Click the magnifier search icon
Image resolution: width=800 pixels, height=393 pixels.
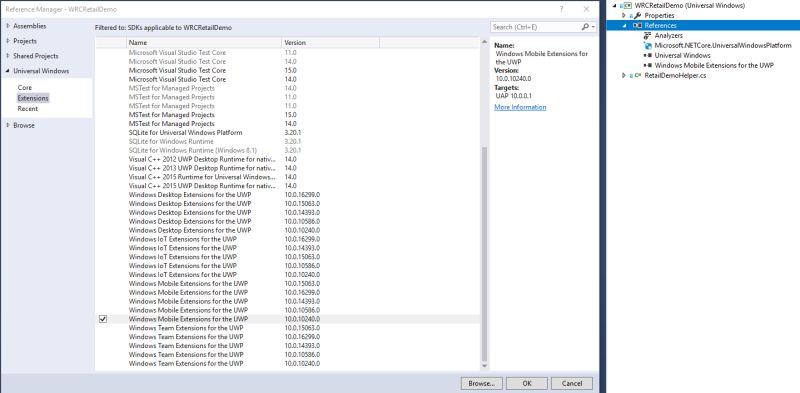click(x=585, y=27)
